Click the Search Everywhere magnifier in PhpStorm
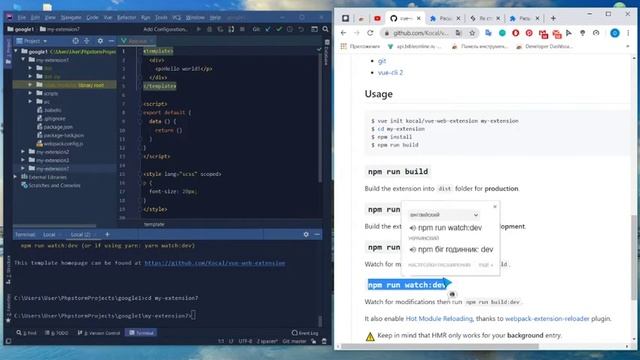The image size is (640, 360). coord(325,29)
